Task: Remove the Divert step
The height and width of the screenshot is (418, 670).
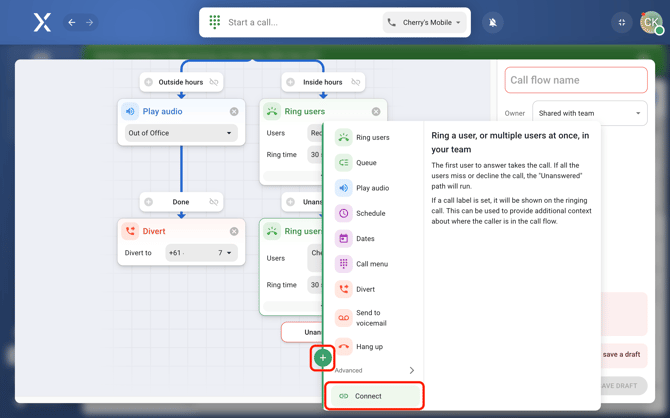Action: [x=234, y=231]
